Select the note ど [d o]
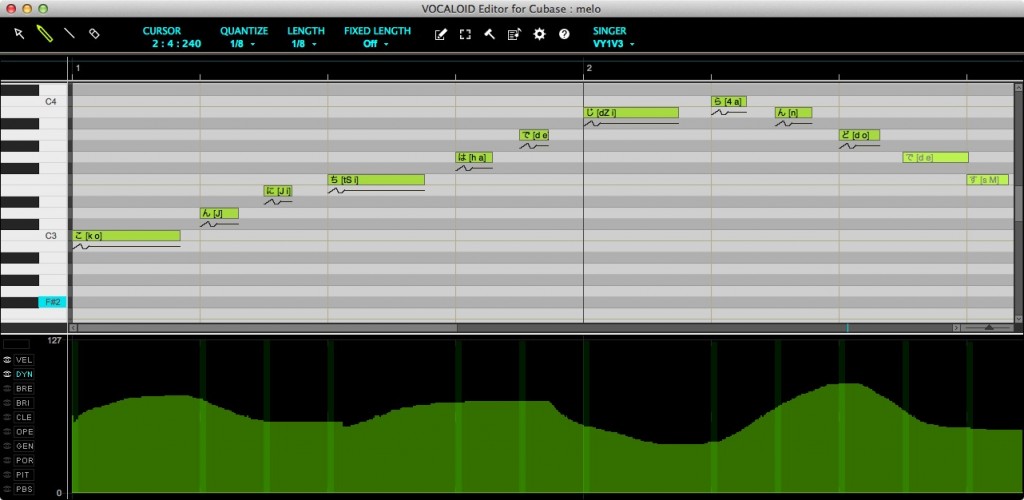This screenshot has width=1024, height=500. 859,135
